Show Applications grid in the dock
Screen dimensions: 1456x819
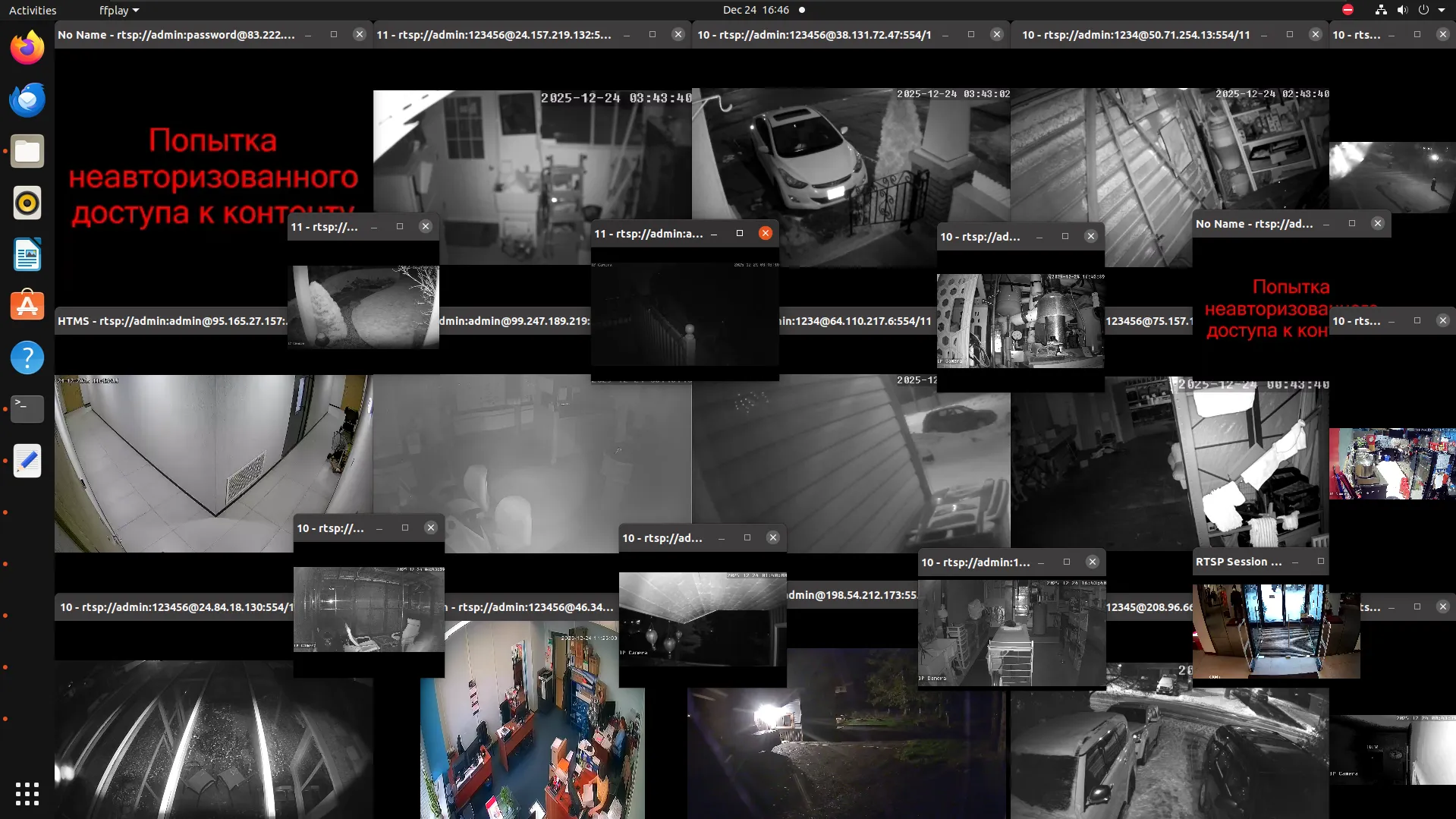point(27,793)
